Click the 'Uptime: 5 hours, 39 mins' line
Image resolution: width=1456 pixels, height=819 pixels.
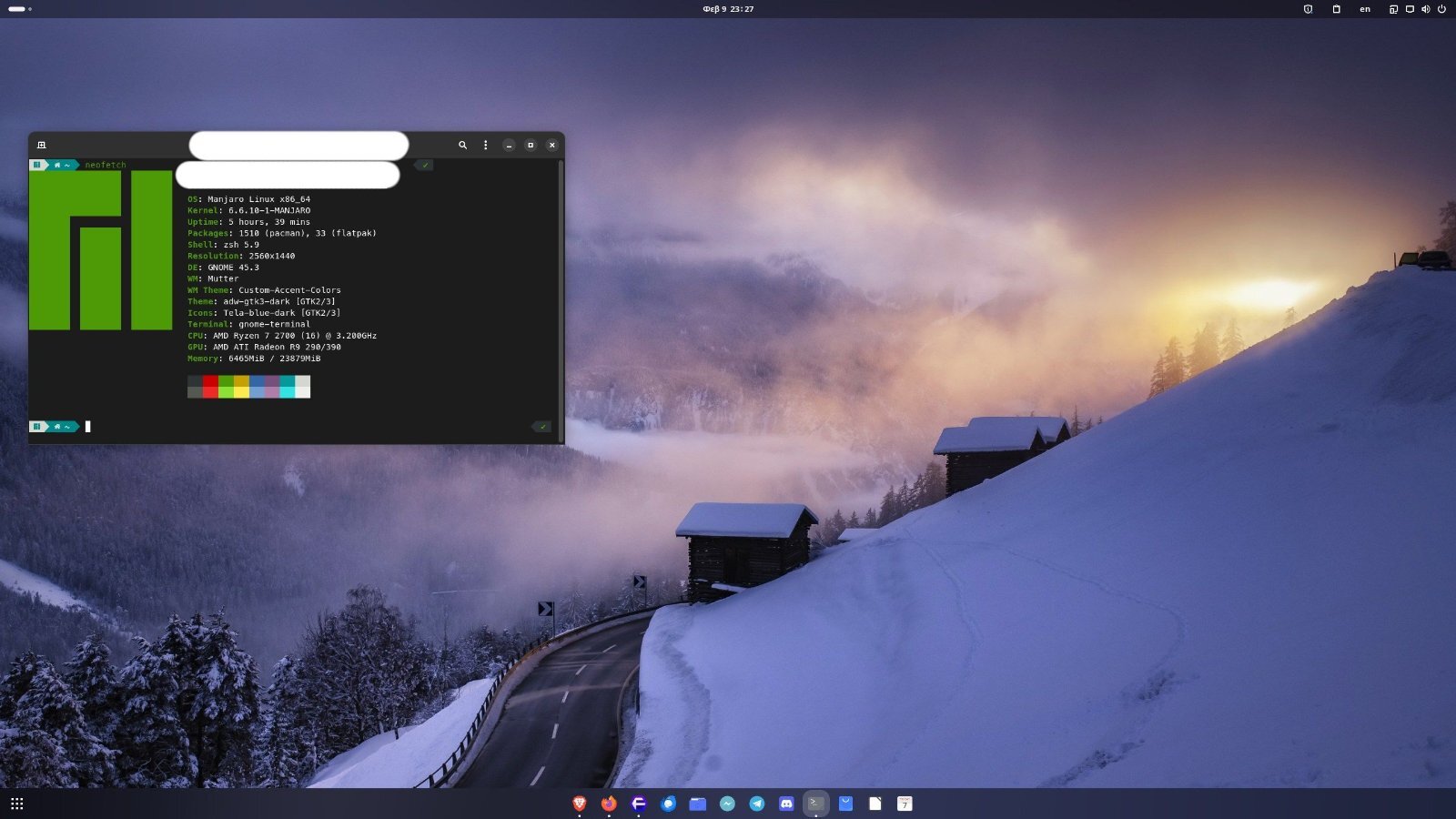(x=248, y=222)
